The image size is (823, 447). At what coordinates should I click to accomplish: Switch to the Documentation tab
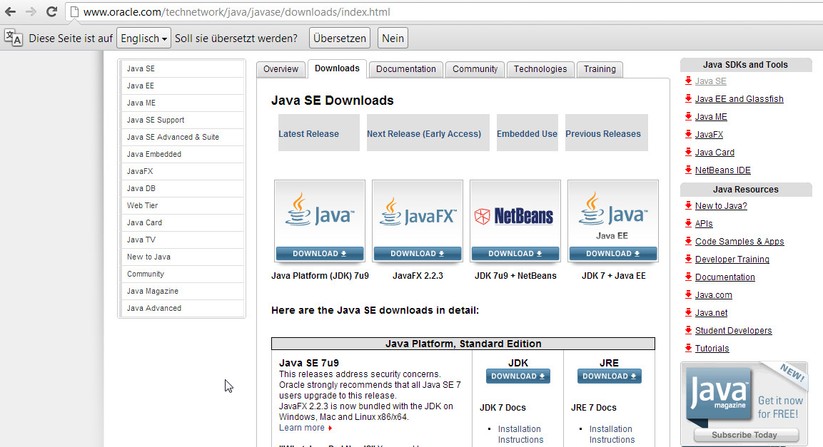pyautogui.click(x=406, y=69)
